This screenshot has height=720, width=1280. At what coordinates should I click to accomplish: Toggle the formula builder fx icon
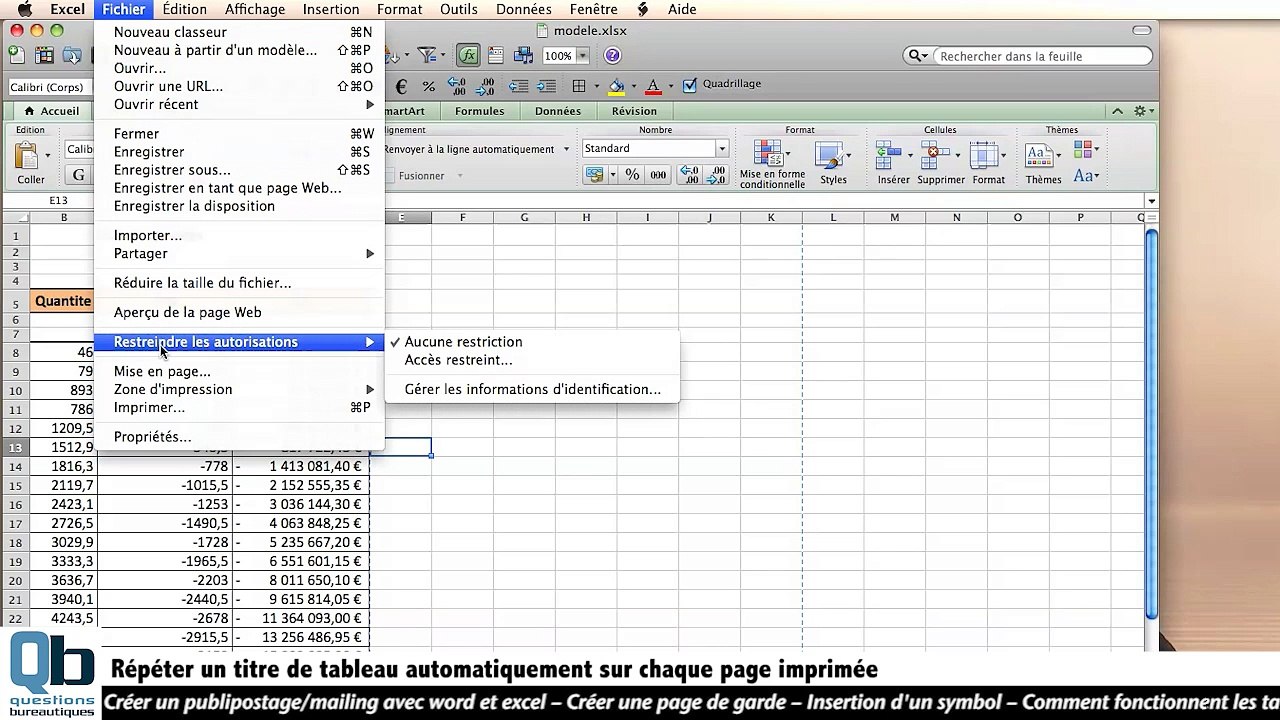point(467,56)
